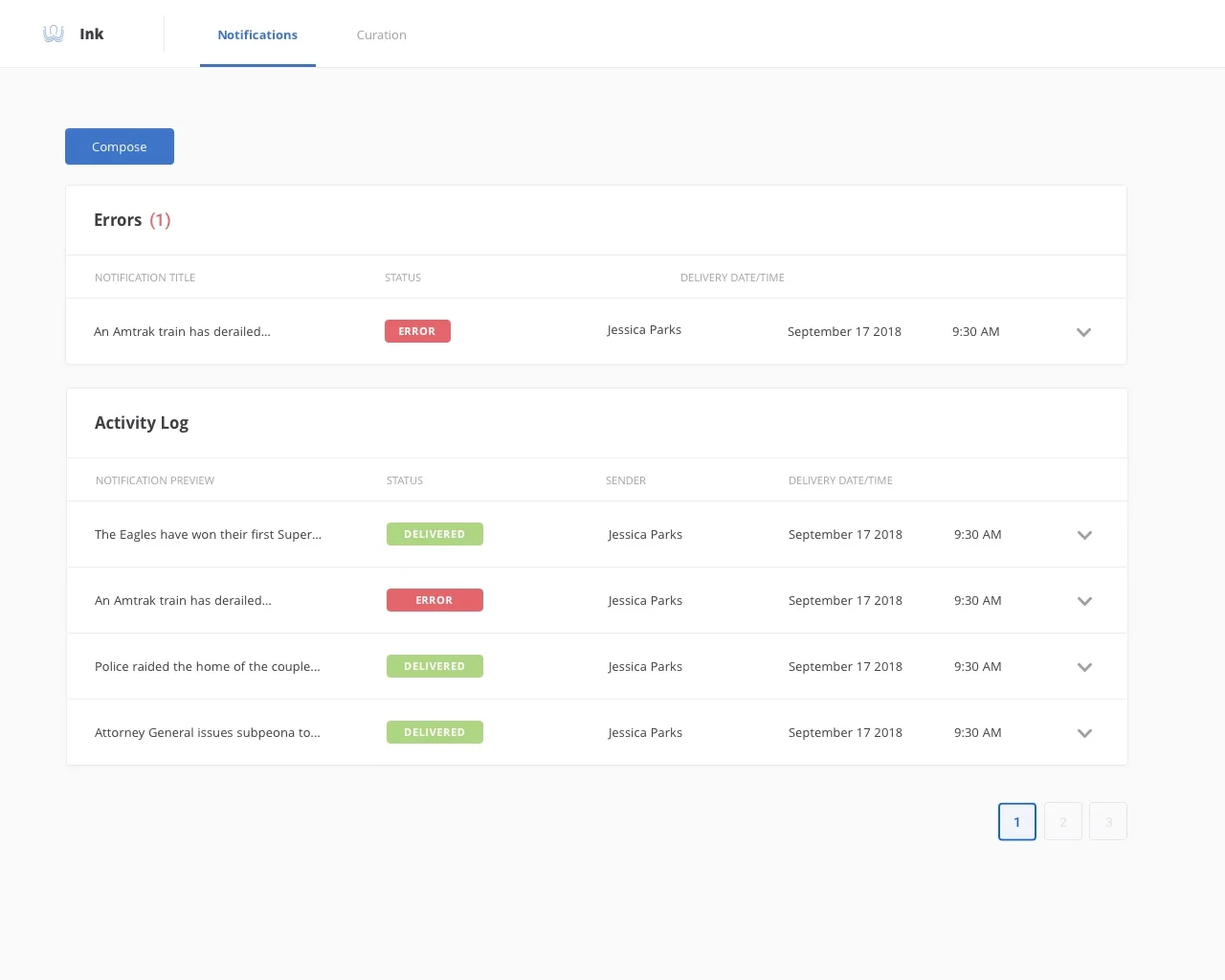Click the 'Activity Log' heading
This screenshot has width=1225, height=980.
tap(142, 423)
